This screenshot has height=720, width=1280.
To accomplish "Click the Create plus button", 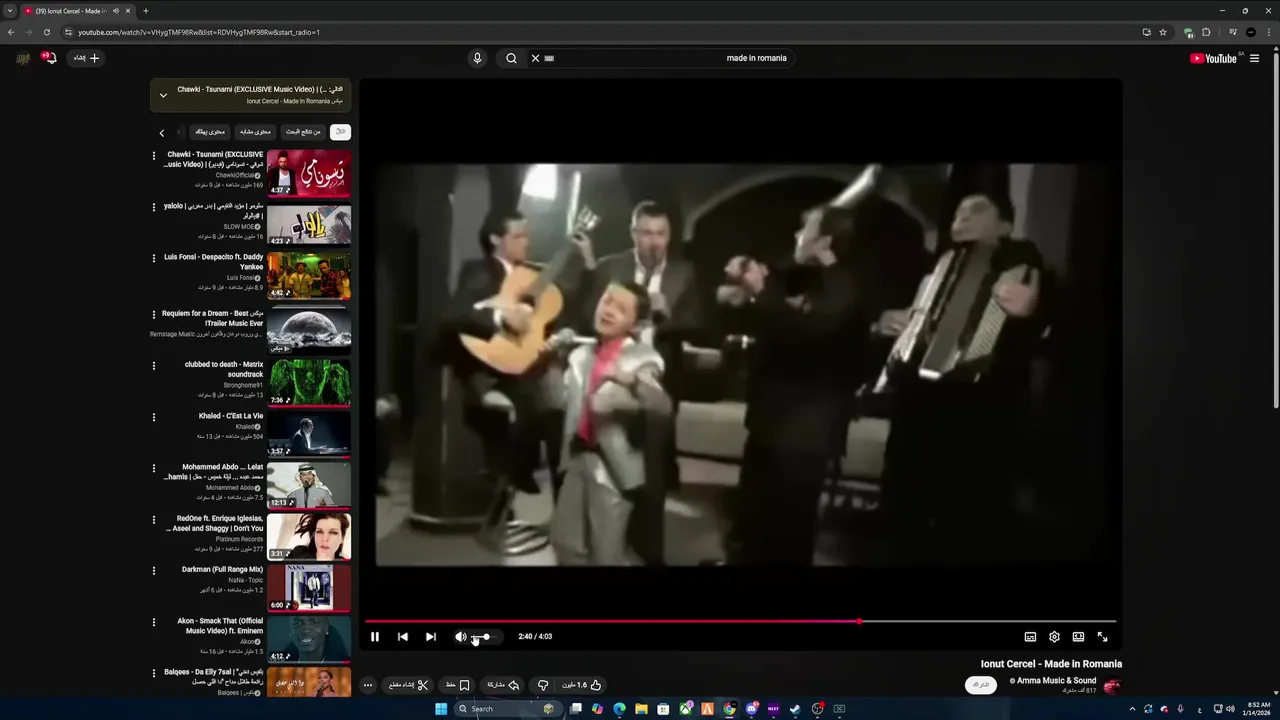I will pos(86,58).
